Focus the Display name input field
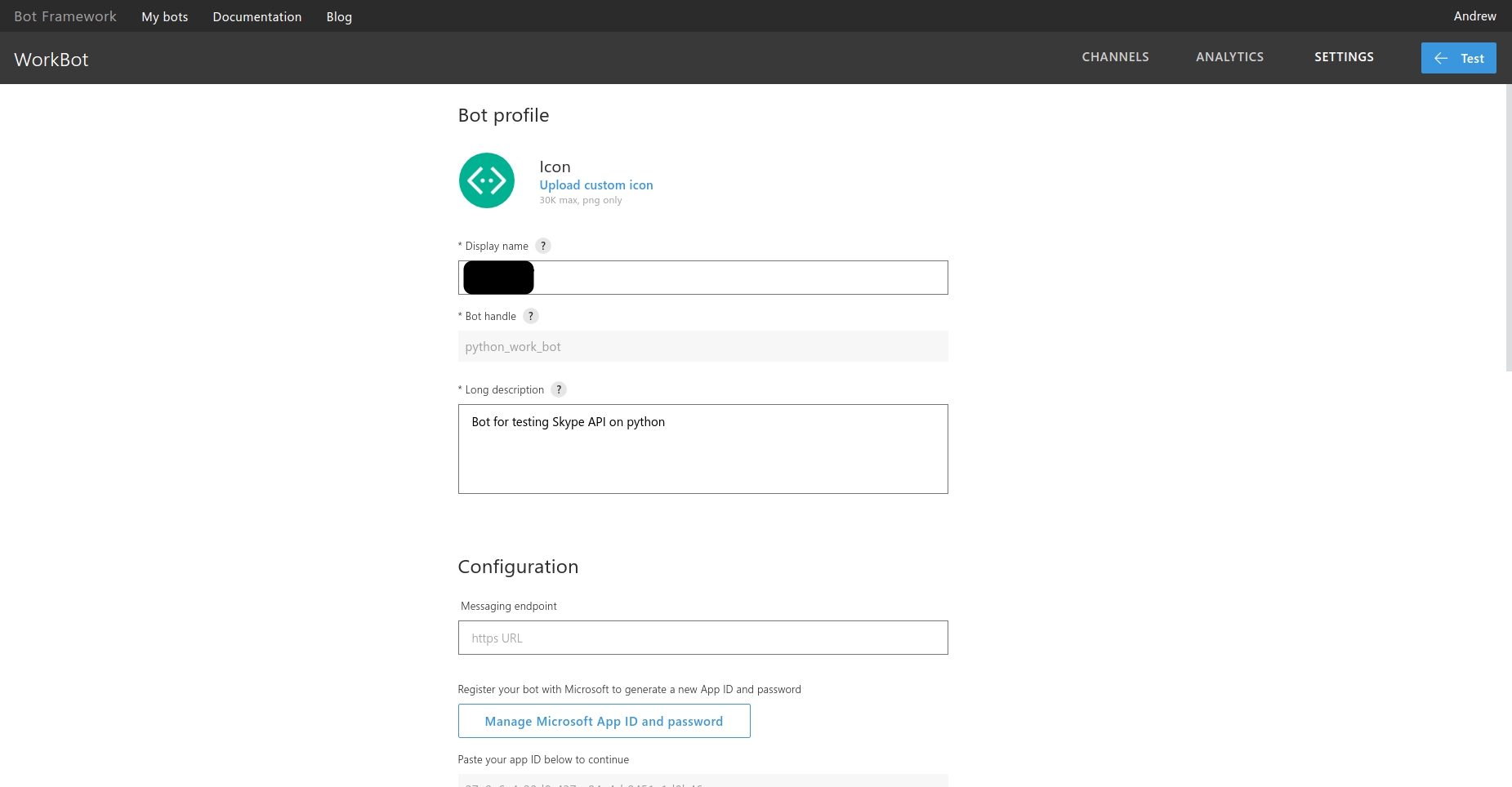 point(703,278)
